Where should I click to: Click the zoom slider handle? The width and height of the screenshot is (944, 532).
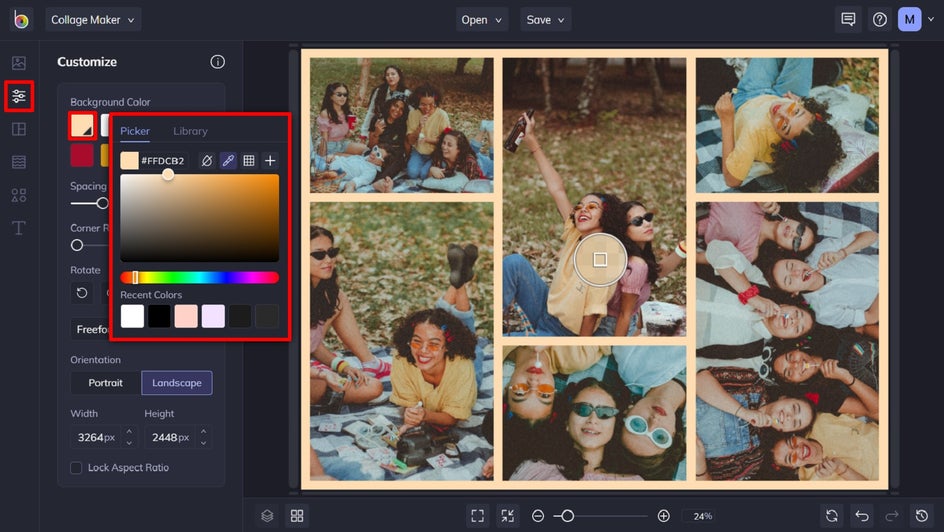click(x=567, y=516)
